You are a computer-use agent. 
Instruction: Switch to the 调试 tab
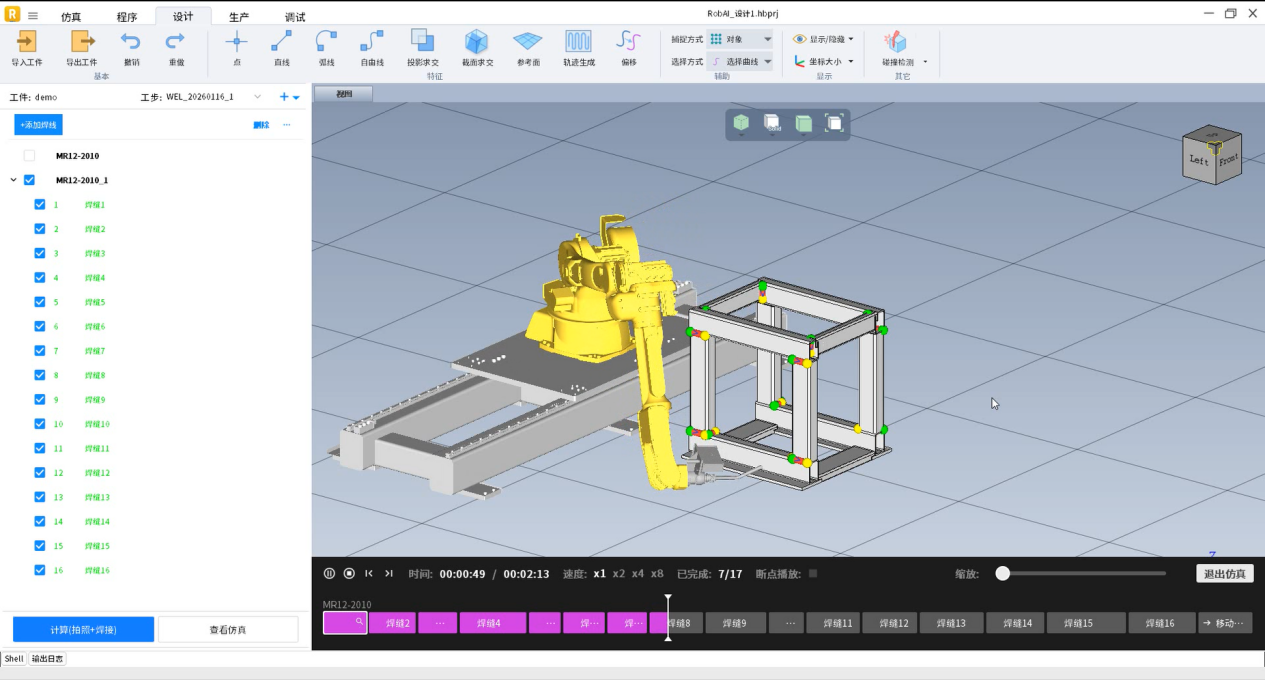click(x=295, y=17)
